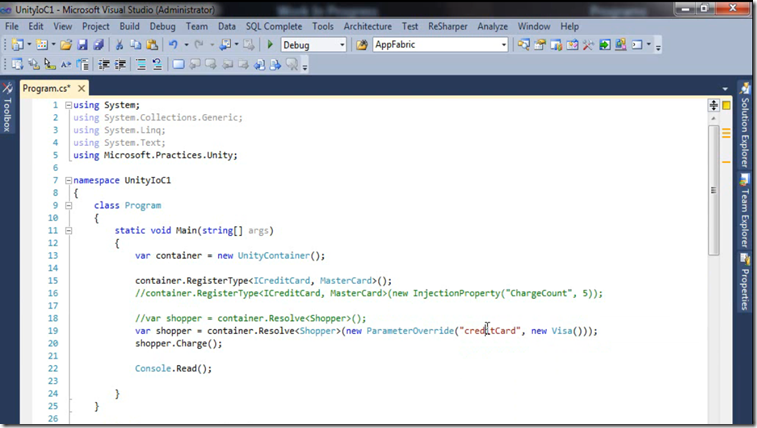757x428 pixels.
Task: Click the Copy toolbar icon
Action: (136, 45)
